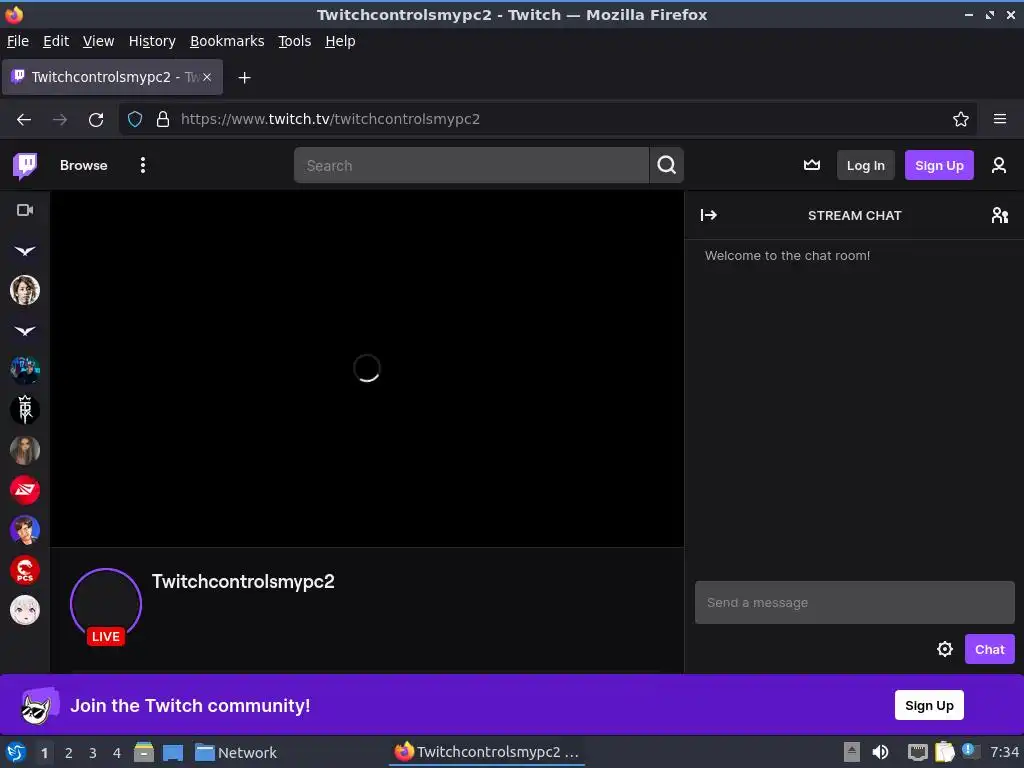Click the Log In button
The height and width of the screenshot is (768, 1024).
865,165
